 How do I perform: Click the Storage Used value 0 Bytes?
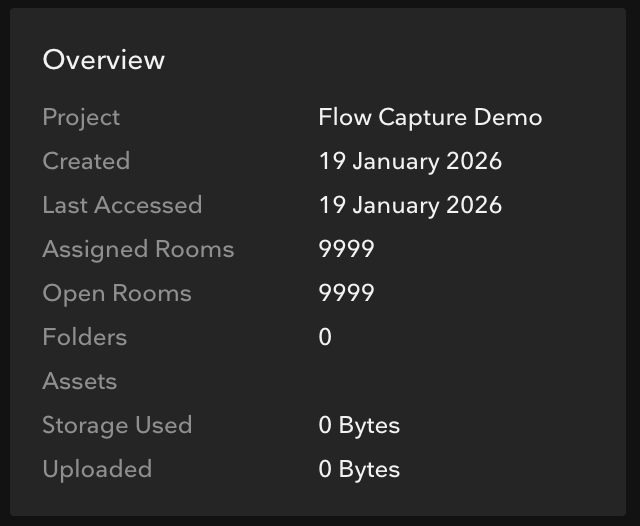pyautogui.click(x=359, y=426)
